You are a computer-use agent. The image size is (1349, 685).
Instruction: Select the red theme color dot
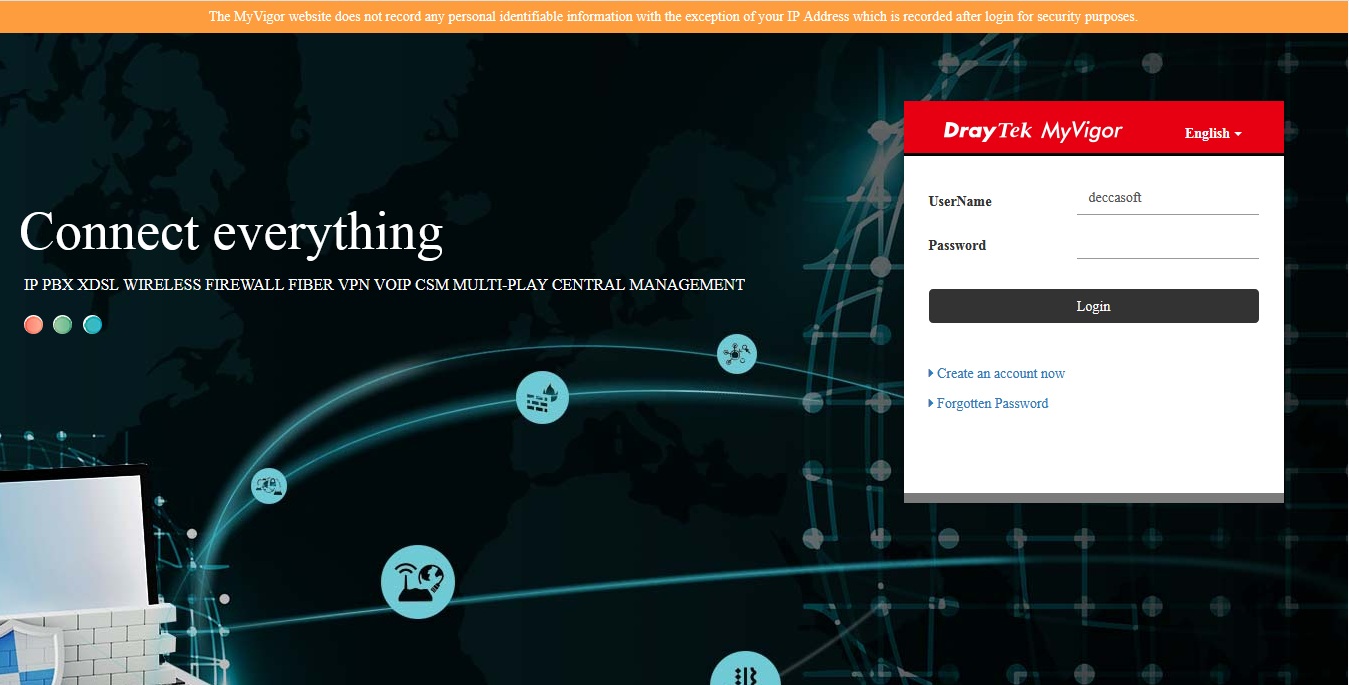click(x=34, y=324)
